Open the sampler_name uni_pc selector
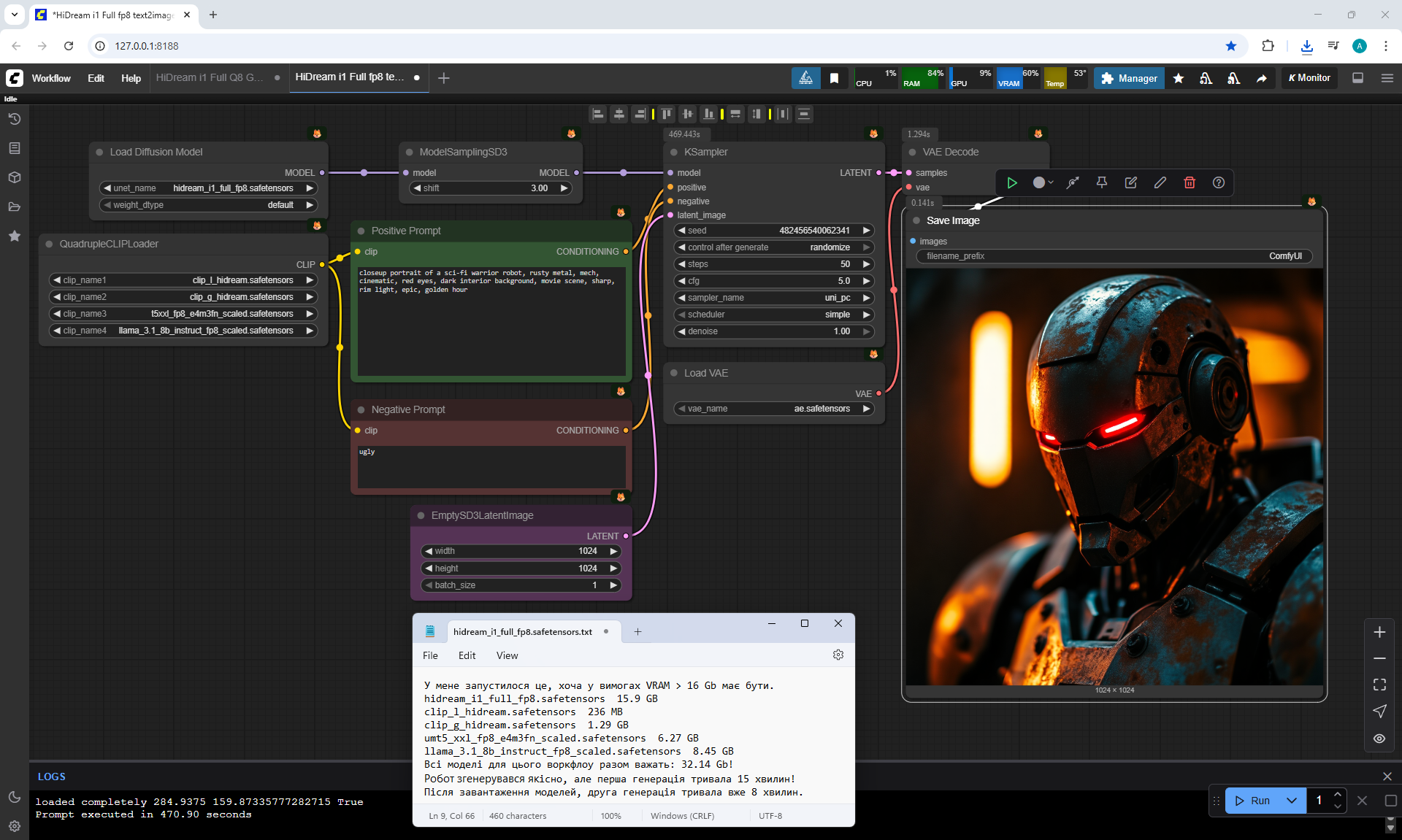 coord(773,298)
